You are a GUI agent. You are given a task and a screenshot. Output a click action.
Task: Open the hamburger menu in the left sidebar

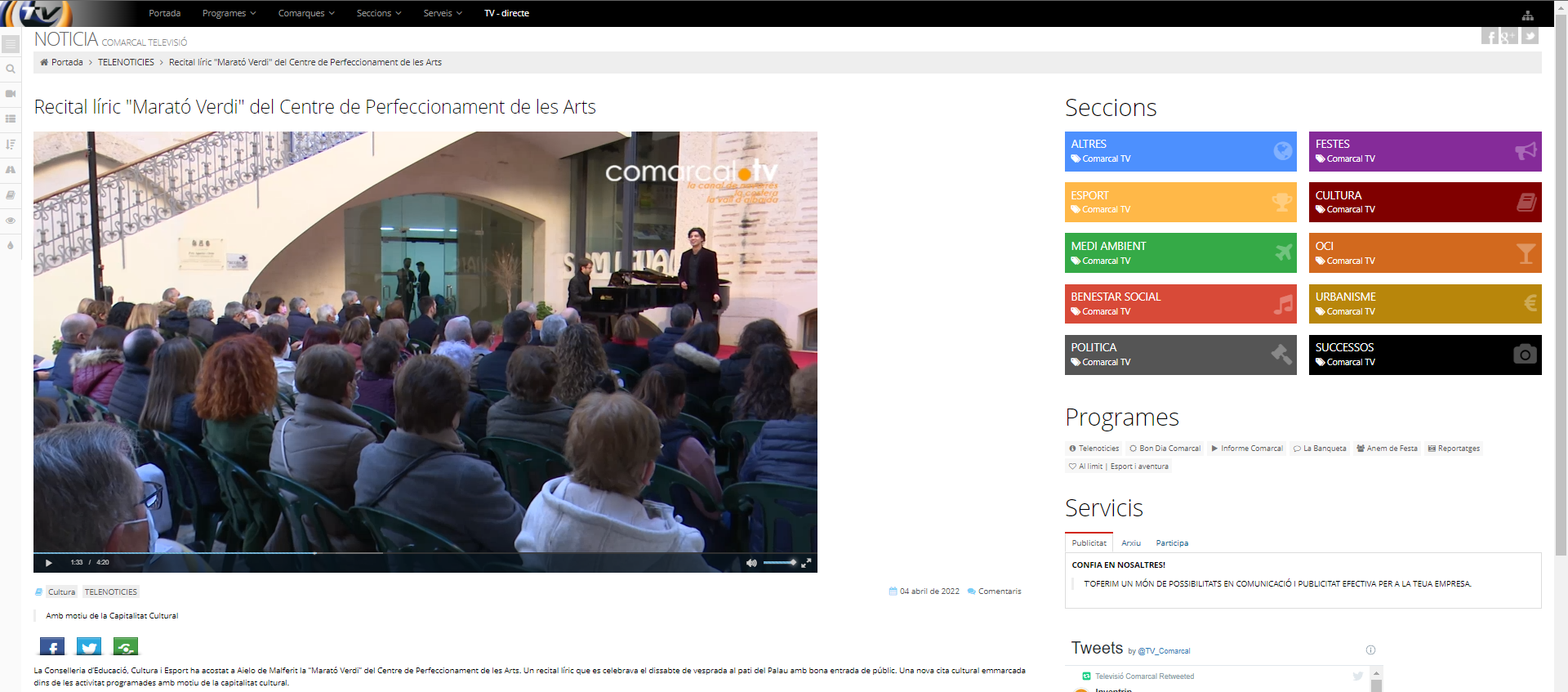pyautogui.click(x=11, y=43)
